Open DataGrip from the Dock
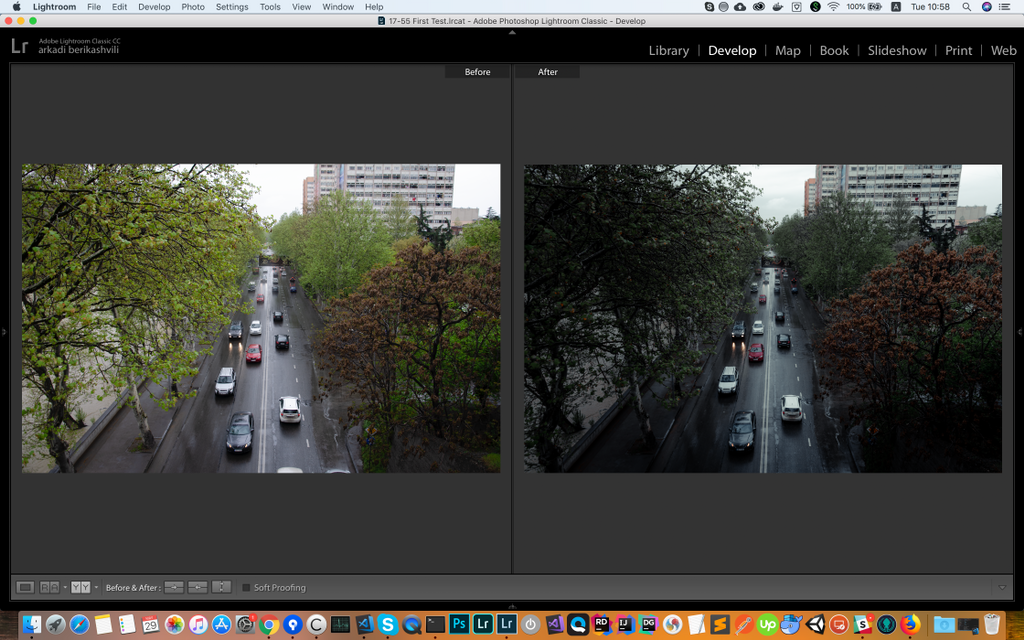Viewport: 1024px width, 640px height. 648,624
